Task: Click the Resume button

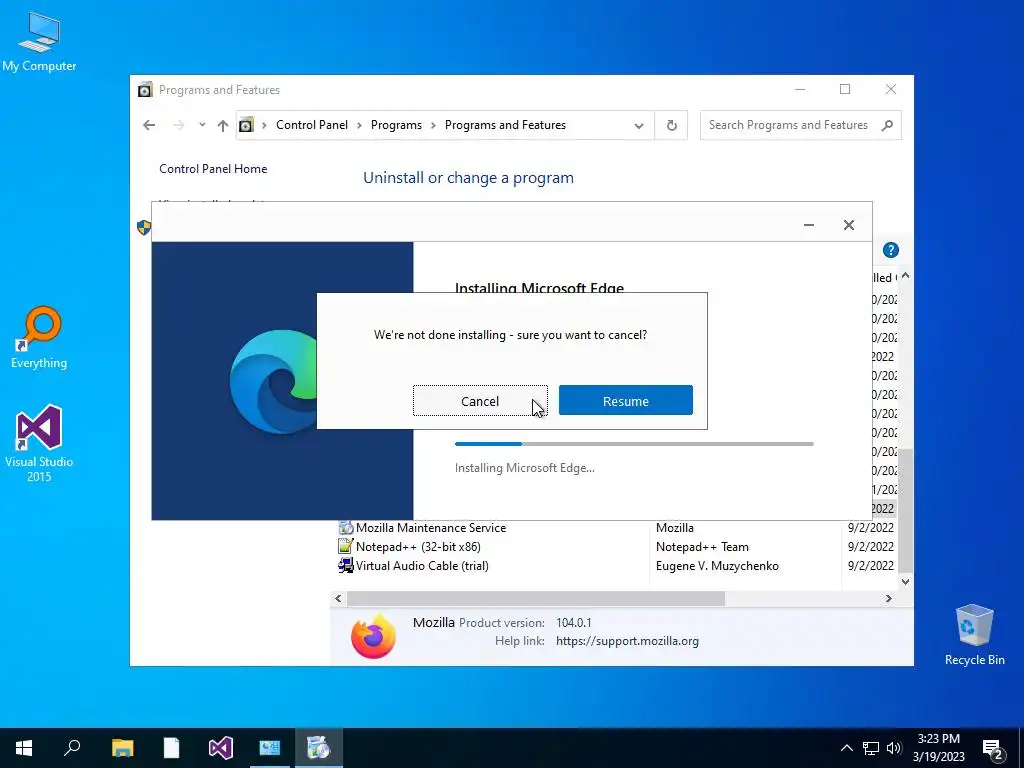Action: [x=626, y=400]
